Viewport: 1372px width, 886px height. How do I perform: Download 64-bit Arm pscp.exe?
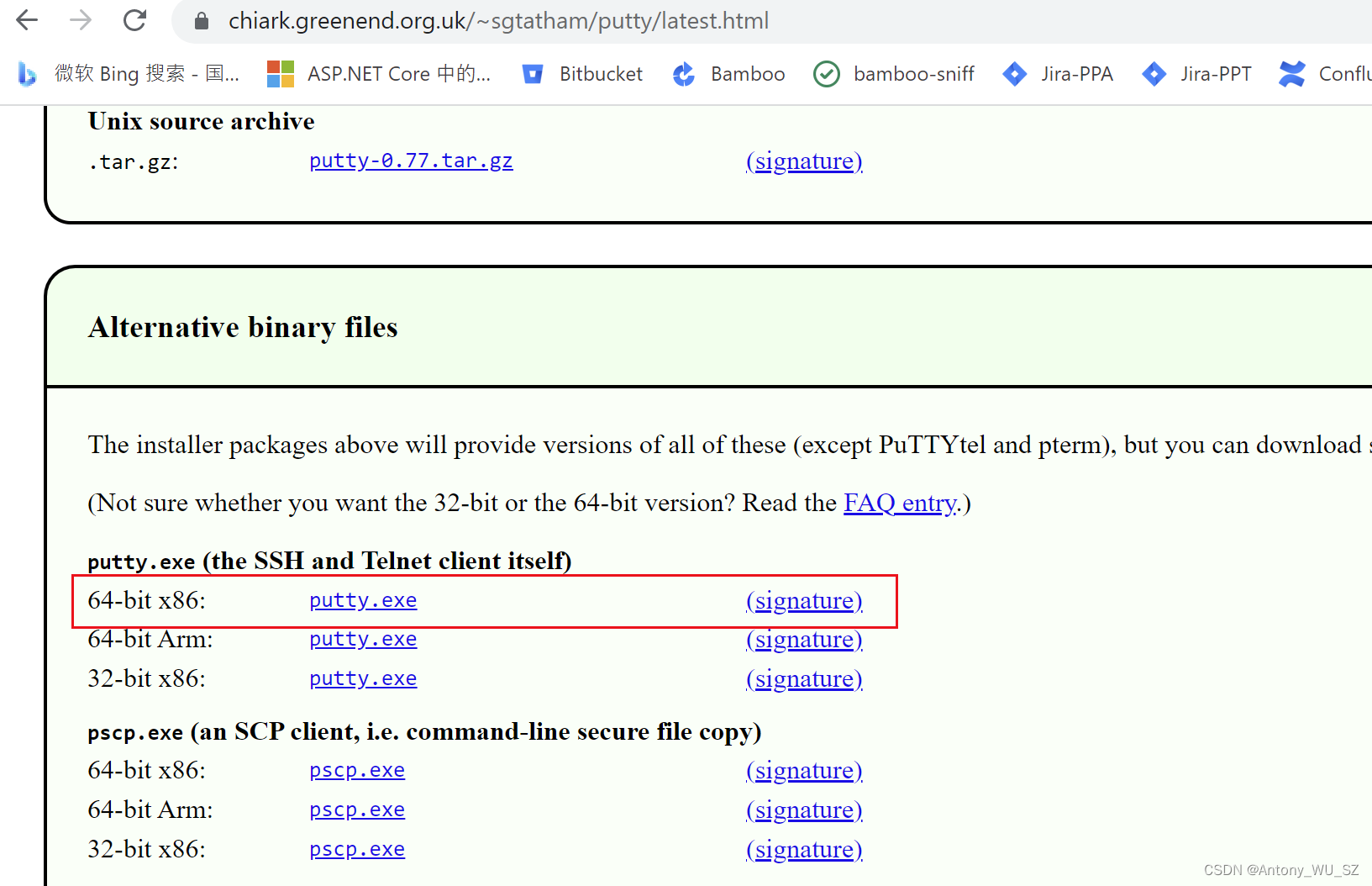(357, 810)
